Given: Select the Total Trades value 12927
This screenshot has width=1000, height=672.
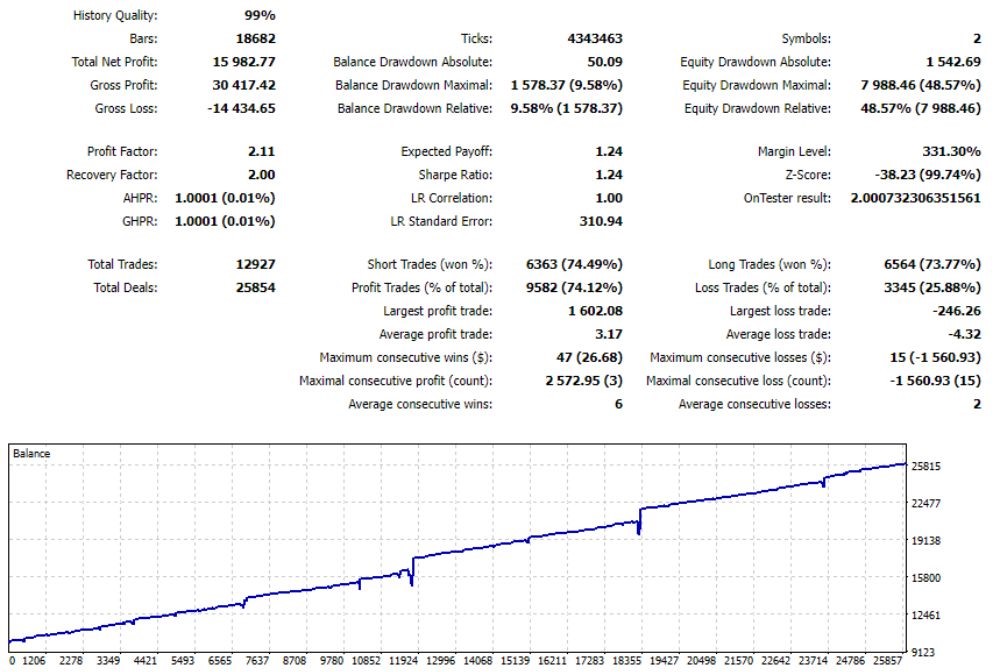Looking at the screenshot, I should pos(253,265).
